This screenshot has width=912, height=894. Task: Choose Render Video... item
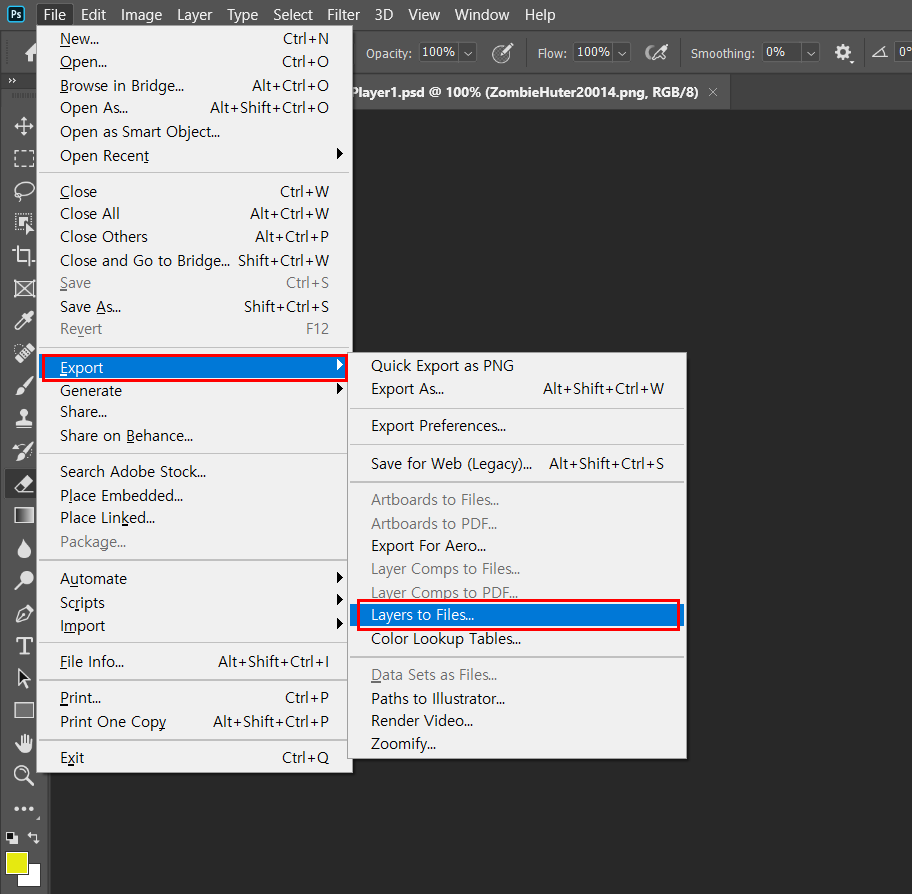(x=516, y=721)
